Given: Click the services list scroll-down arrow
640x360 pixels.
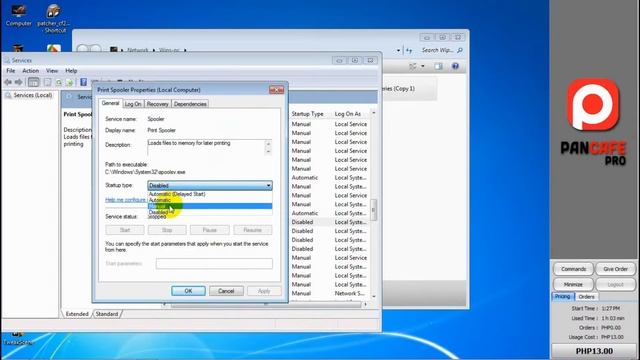Looking at the screenshot, I should [373, 296].
